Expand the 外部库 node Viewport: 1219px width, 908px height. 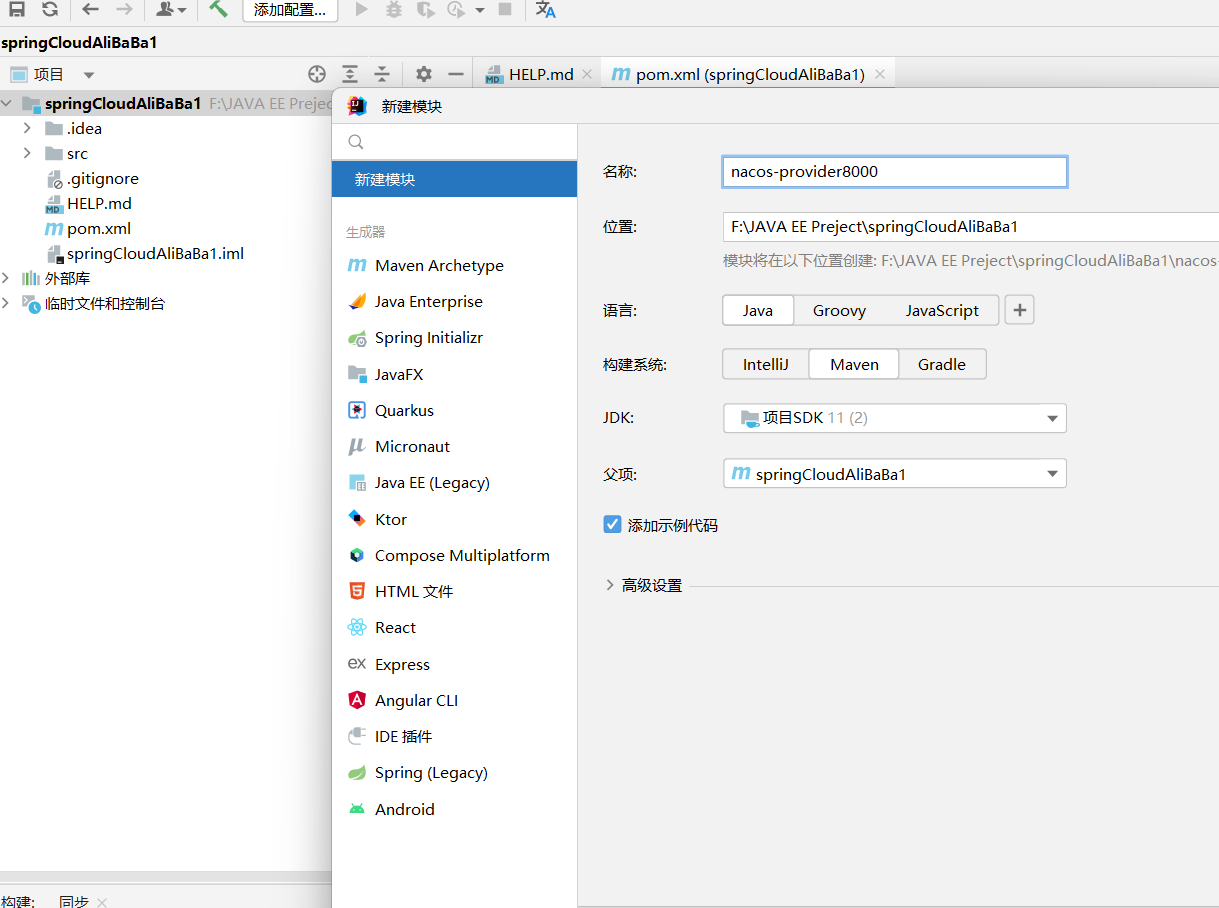pos(6,278)
